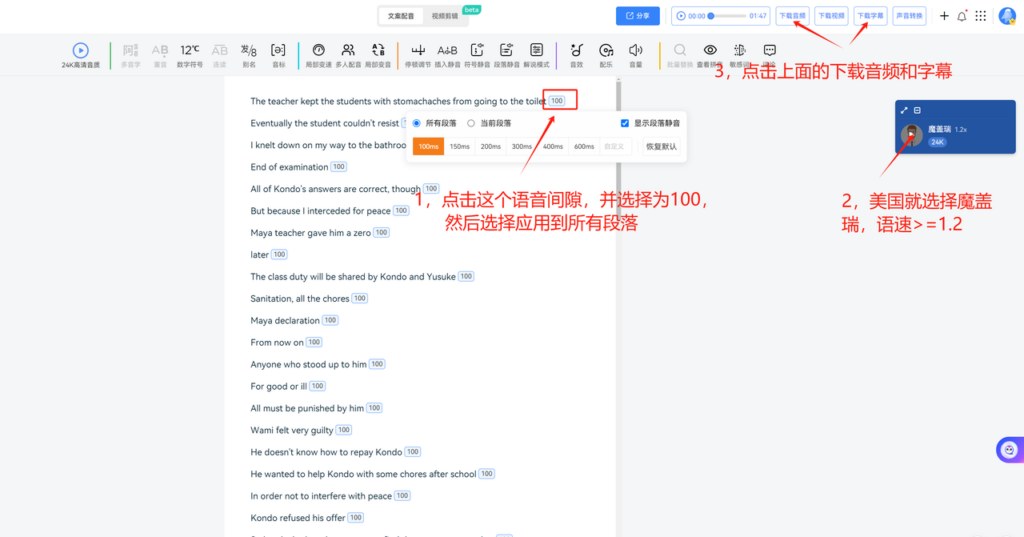Open the 敏感词 sensitive words tool

pyautogui.click(x=740, y=55)
